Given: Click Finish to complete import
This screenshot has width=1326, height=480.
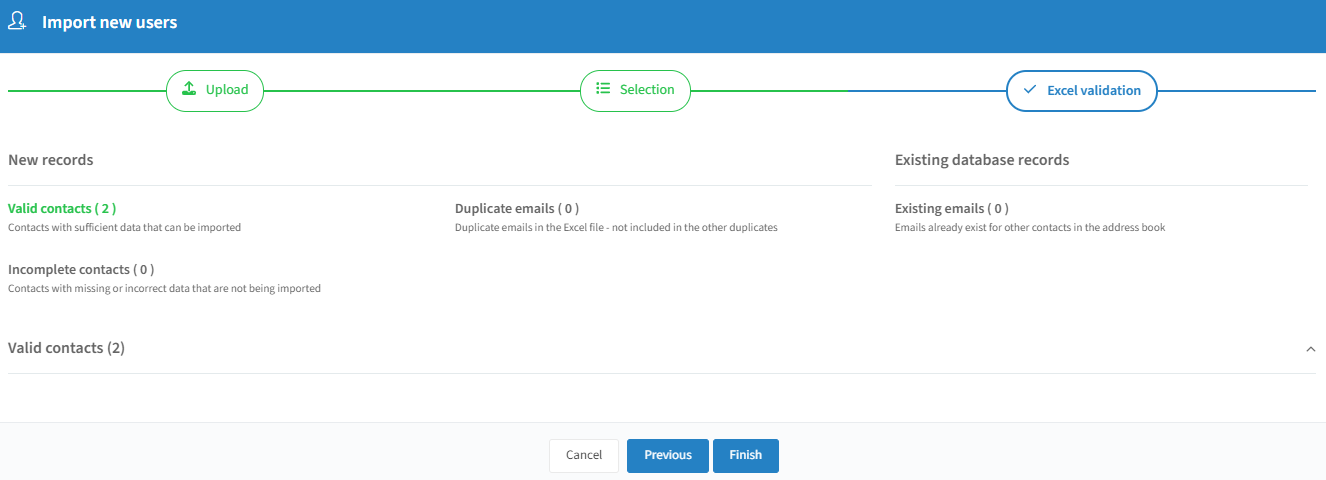Looking at the screenshot, I should click(746, 455).
